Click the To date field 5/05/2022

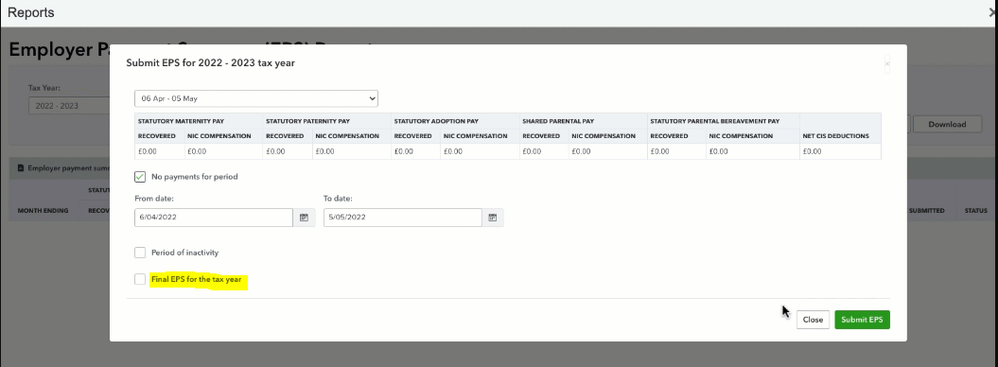(x=402, y=218)
